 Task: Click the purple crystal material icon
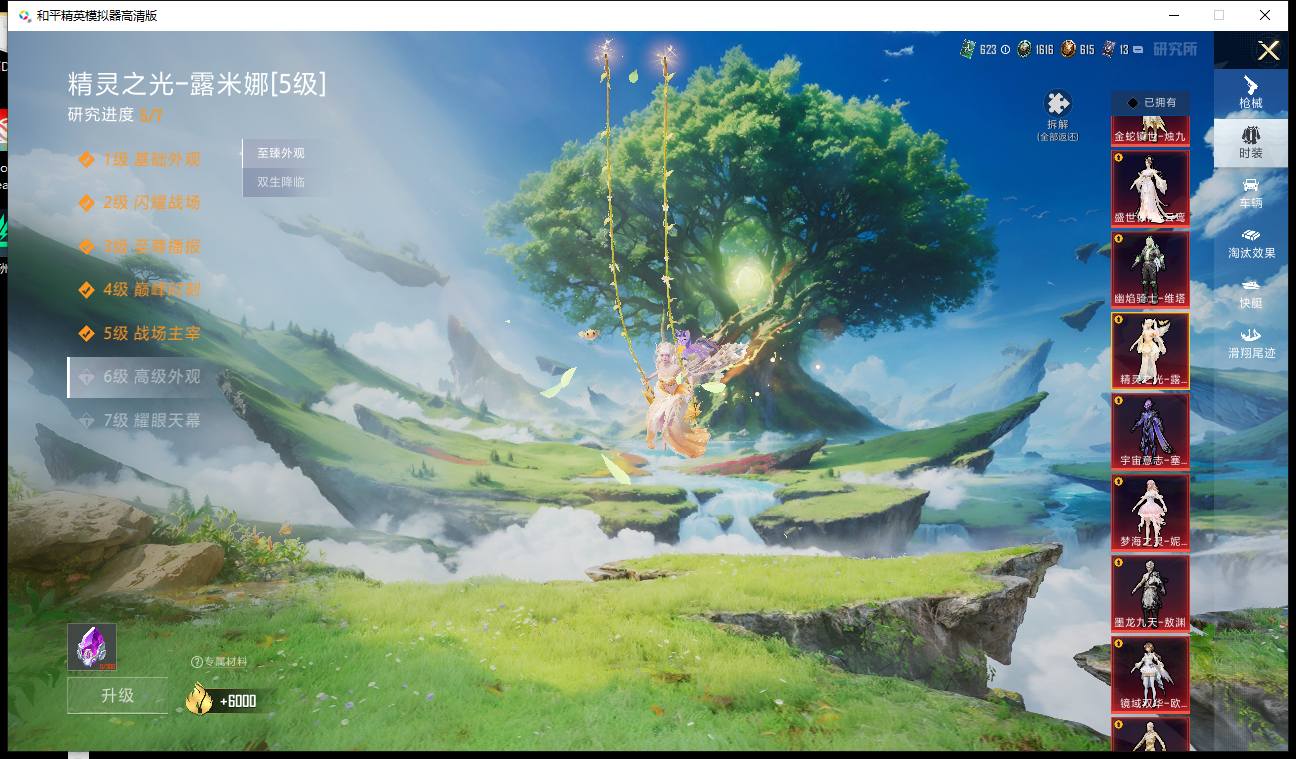click(92, 647)
